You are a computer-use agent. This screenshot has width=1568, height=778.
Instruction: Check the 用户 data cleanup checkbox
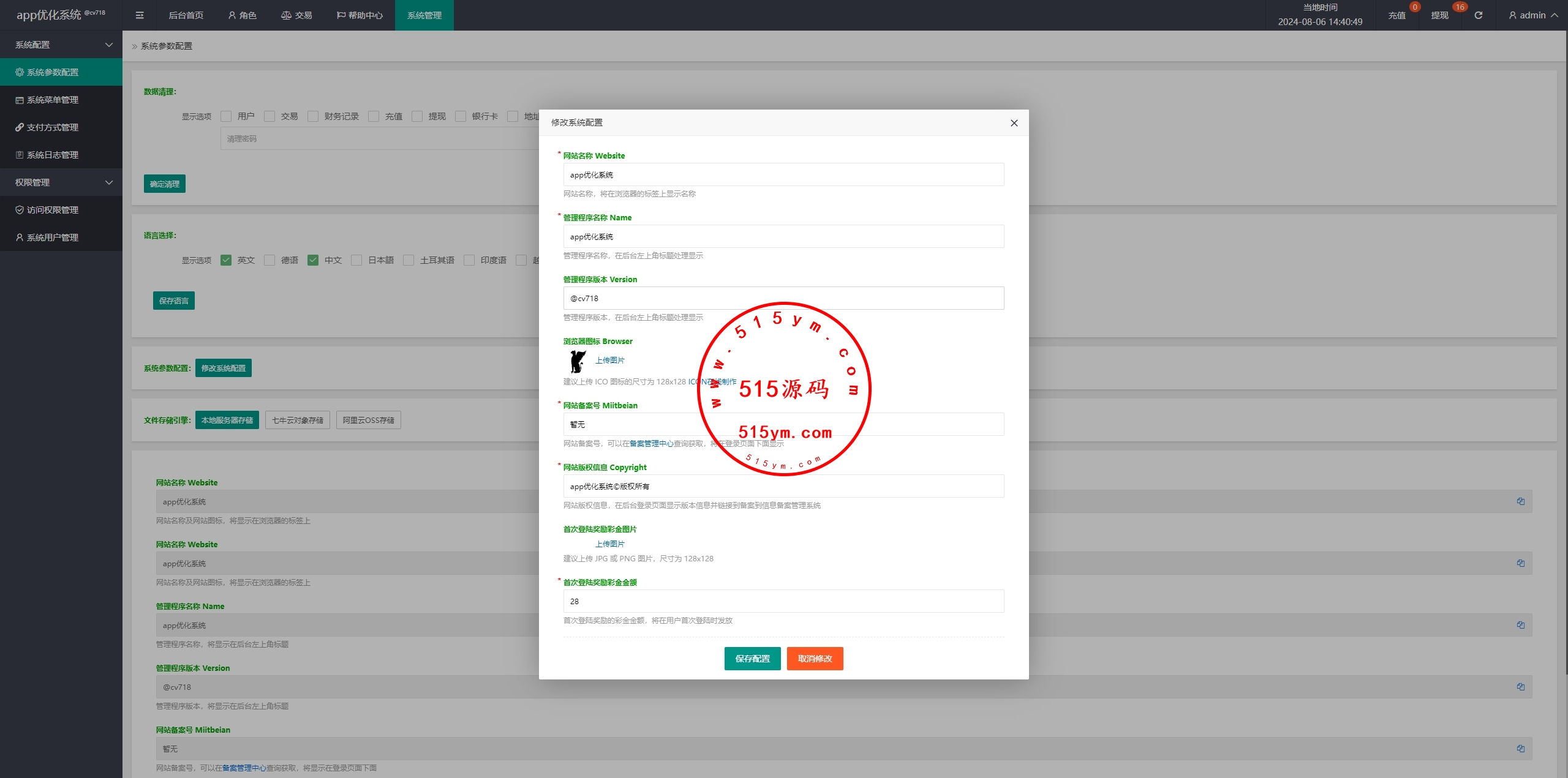click(x=226, y=116)
